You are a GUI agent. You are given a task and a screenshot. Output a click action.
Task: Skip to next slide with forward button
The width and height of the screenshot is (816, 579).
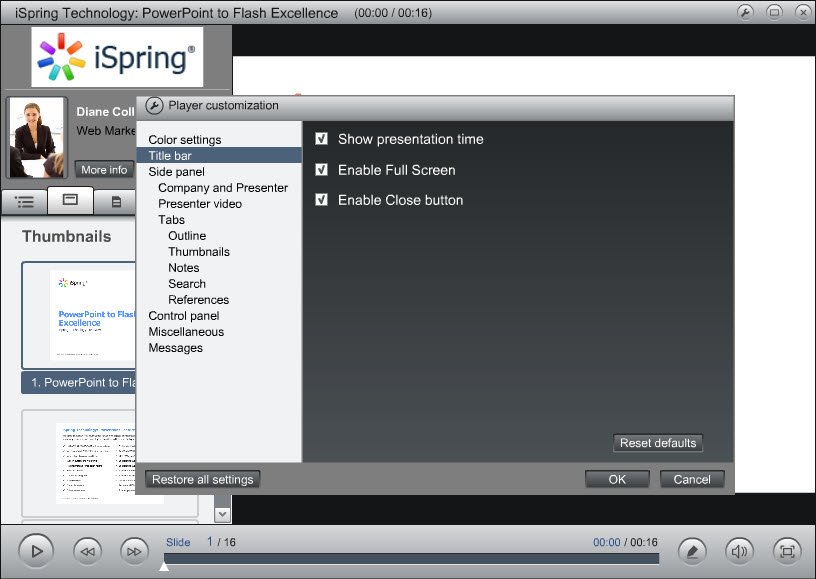coord(134,551)
